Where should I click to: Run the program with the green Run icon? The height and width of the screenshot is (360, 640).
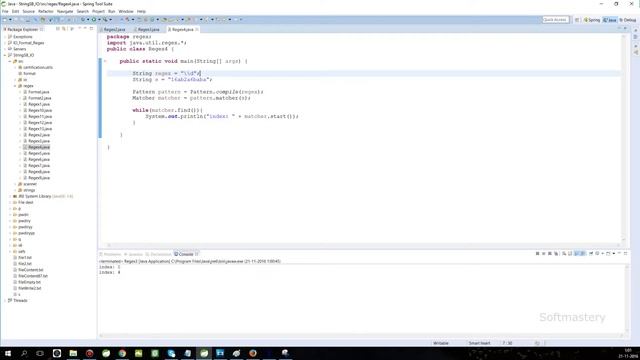point(94,20)
